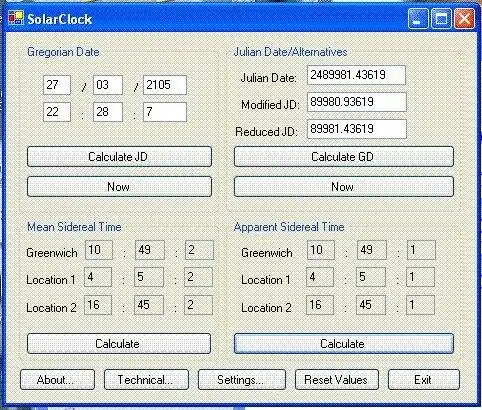Screen dimensions: 482x410
Task: Click Mean Sidereal Location 1 seconds field
Action: 198,277
